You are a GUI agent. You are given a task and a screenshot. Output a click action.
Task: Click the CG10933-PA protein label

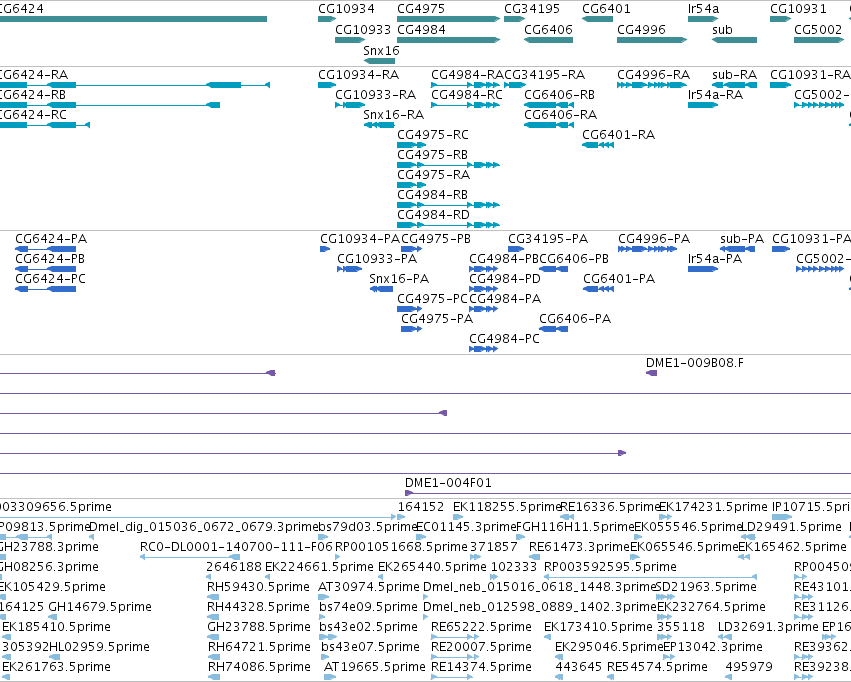pyautogui.click(x=377, y=259)
